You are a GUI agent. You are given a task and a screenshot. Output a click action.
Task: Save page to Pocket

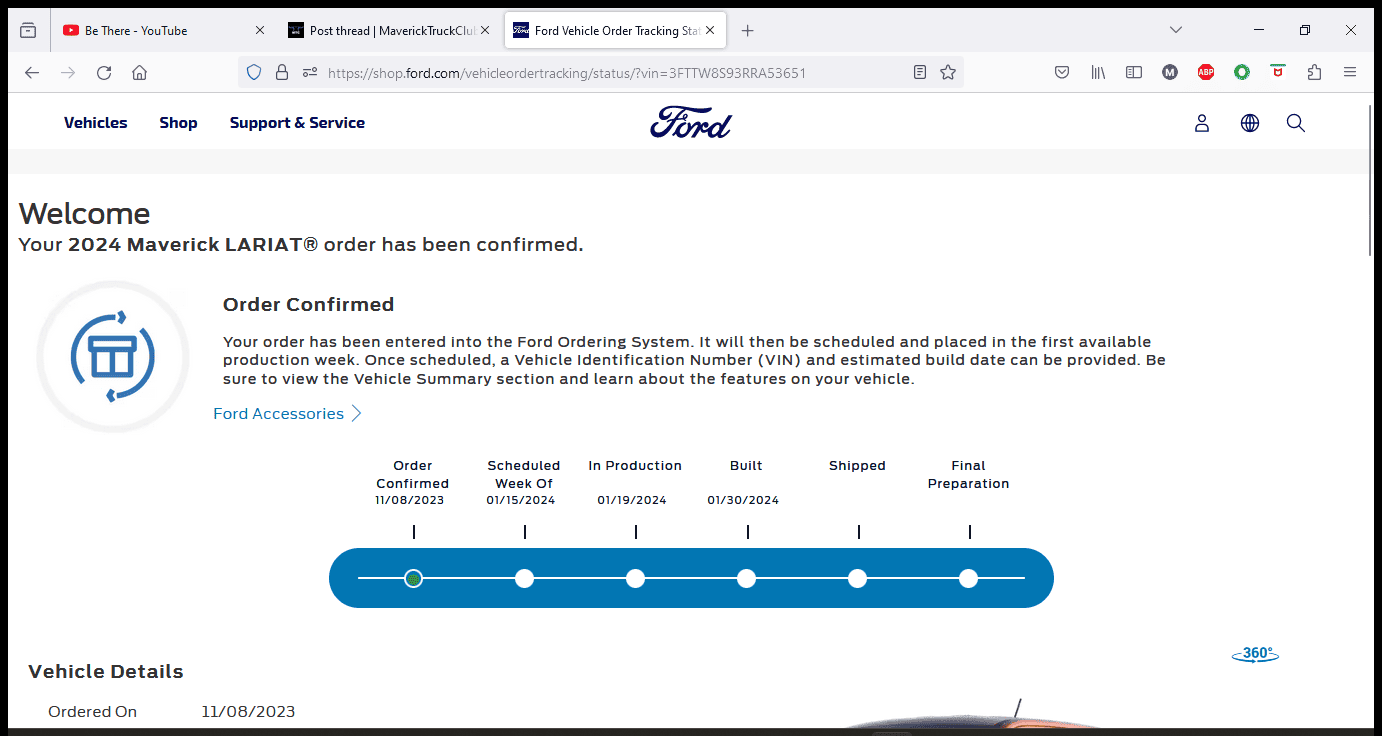[1062, 72]
